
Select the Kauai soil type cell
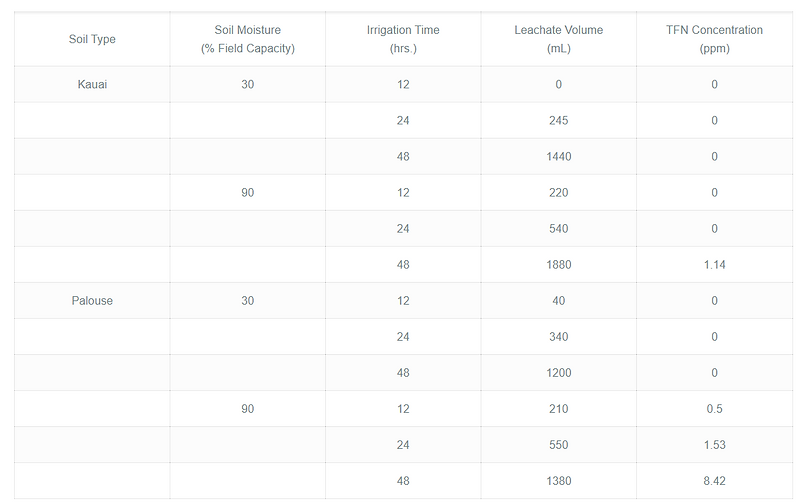click(x=92, y=84)
